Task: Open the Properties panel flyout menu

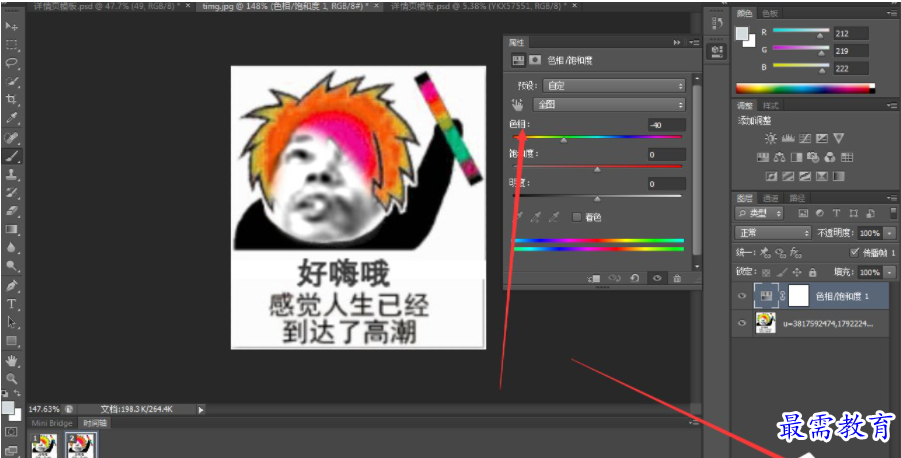Action: pyautogui.click(x=695, y=43)
